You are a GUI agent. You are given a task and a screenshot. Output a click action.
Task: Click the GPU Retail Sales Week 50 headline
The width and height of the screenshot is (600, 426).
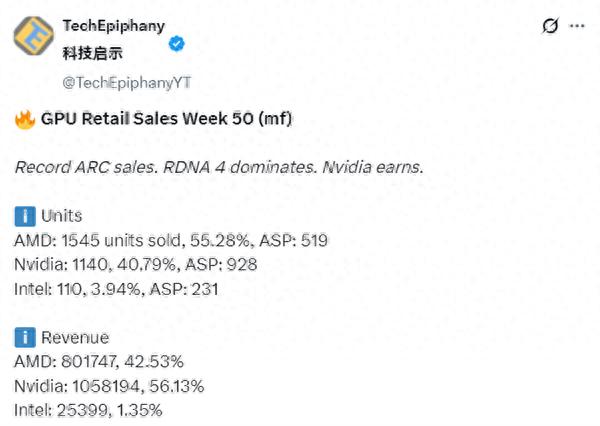168,120
